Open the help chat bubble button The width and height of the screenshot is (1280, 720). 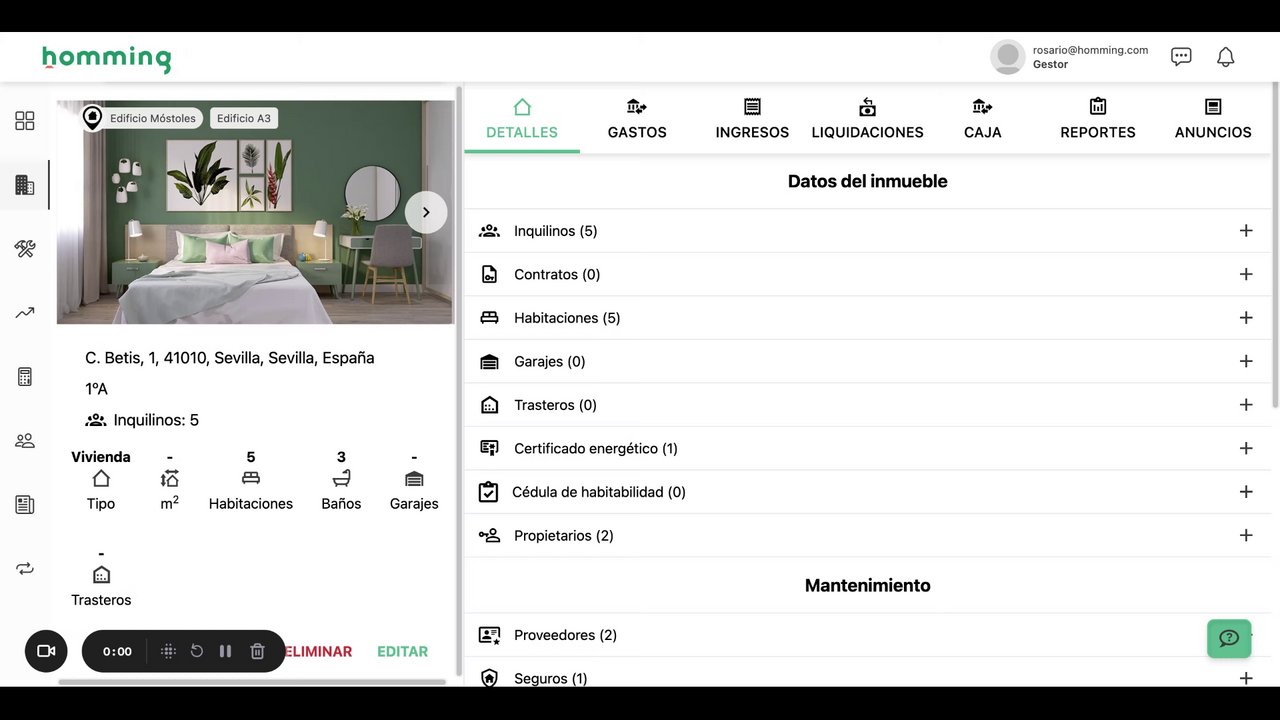click(1229, 638)
